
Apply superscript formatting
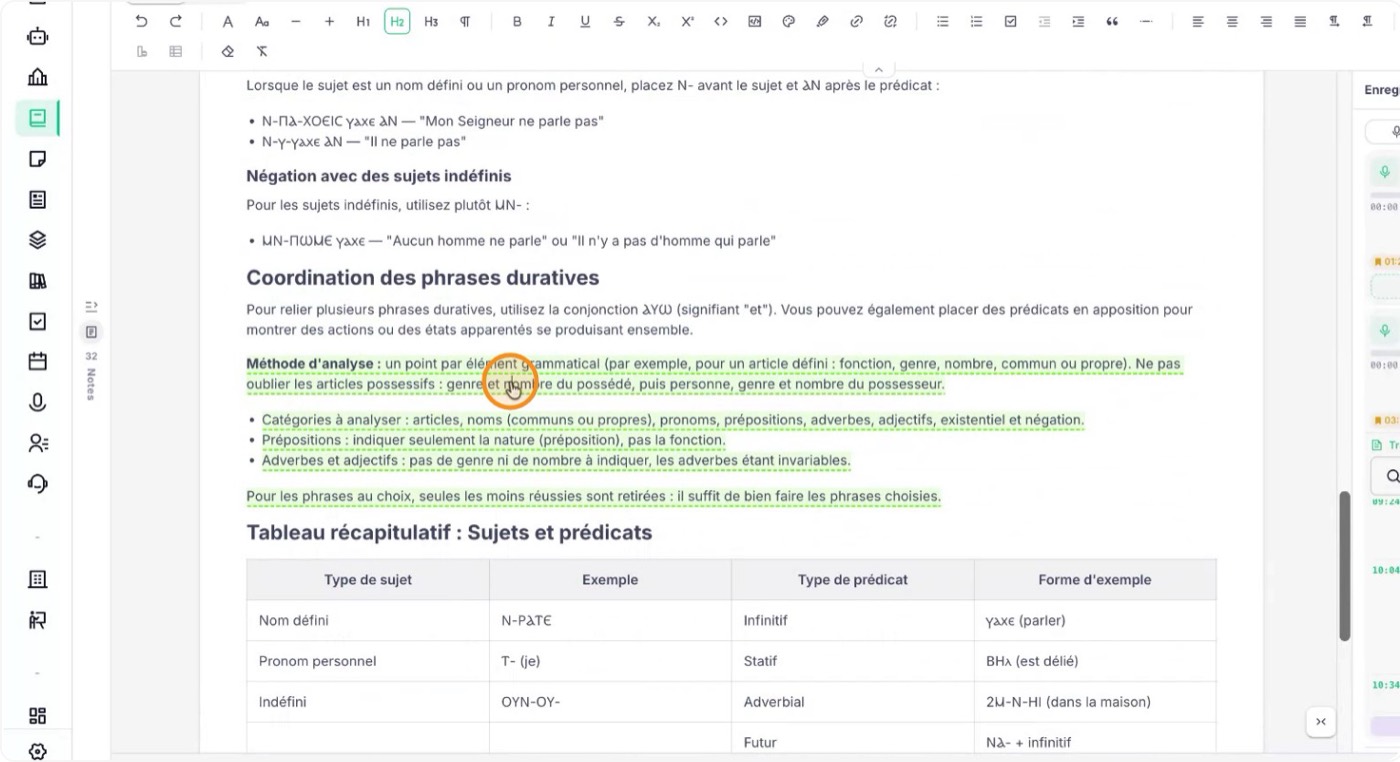pos(687,22)
